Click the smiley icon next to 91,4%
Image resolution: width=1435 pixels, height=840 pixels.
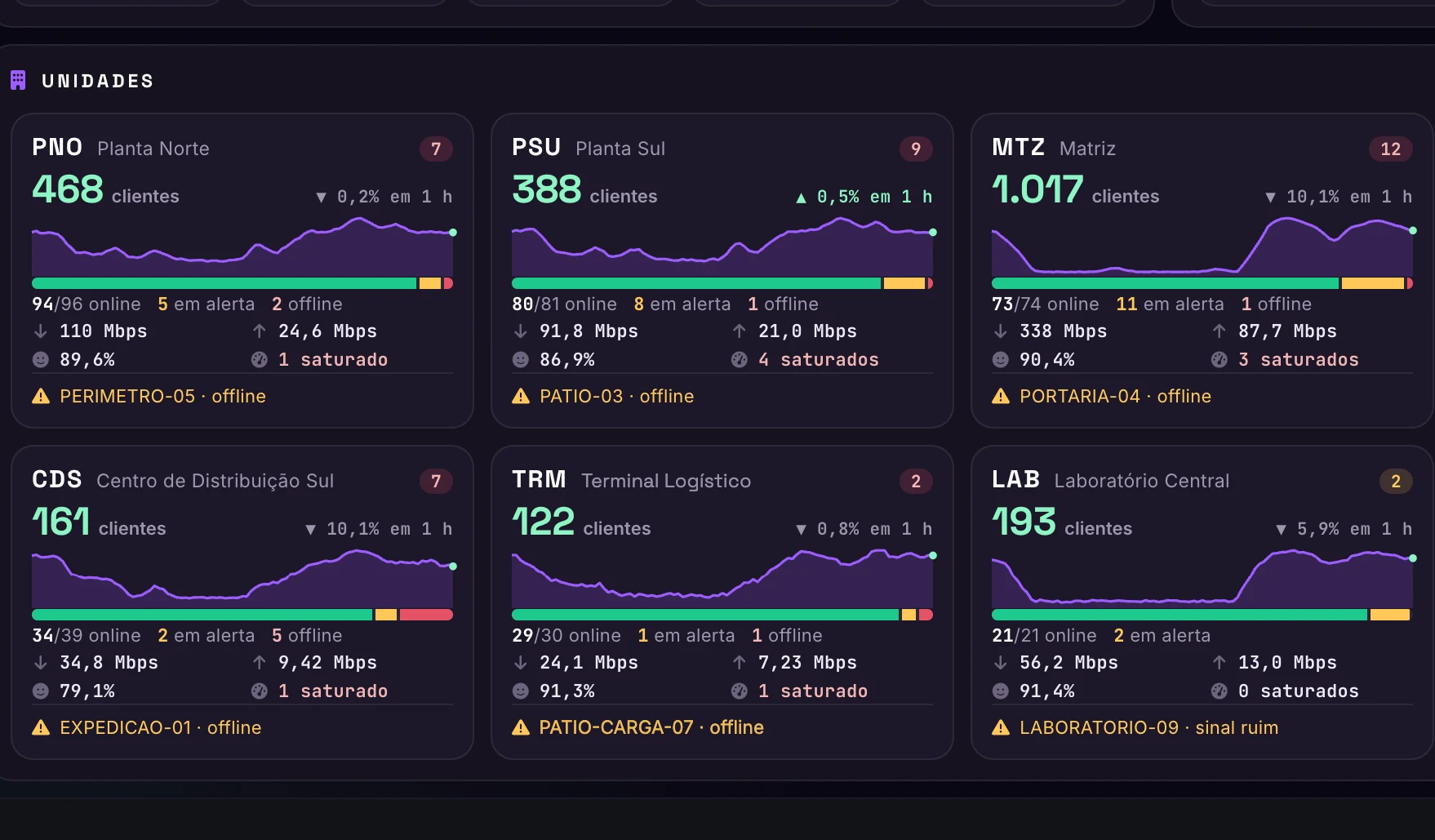pyautogui.click(x=1001, y=691)
